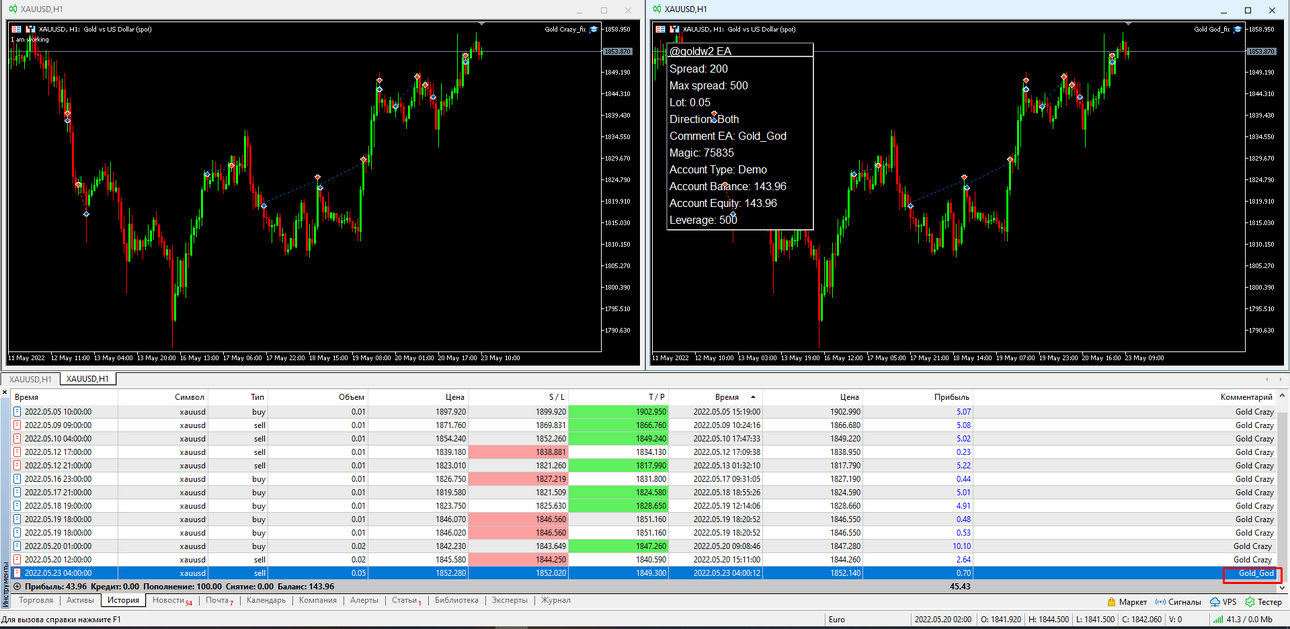This screenshot has width=1290, height=629.
Task: Click Gold God_fix expert hat icon
Action: [1238, 29]
